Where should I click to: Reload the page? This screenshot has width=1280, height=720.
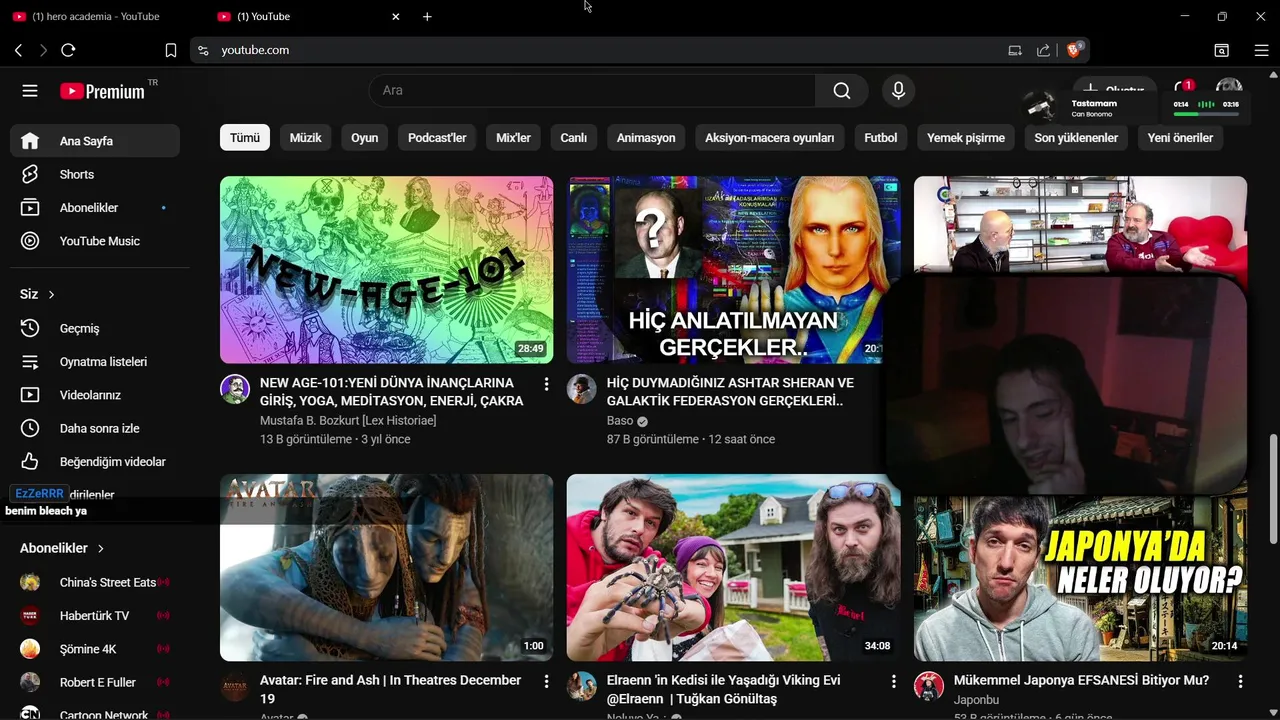tap(68, 50)
